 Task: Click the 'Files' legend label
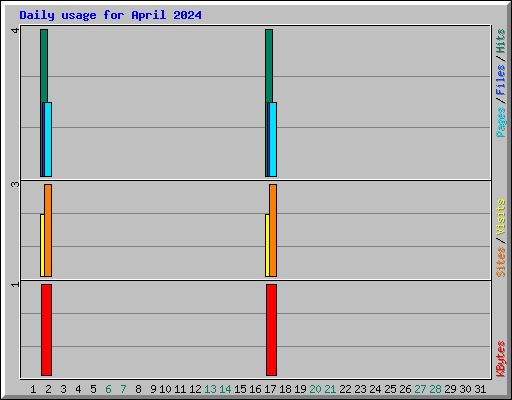click(500, 80)
